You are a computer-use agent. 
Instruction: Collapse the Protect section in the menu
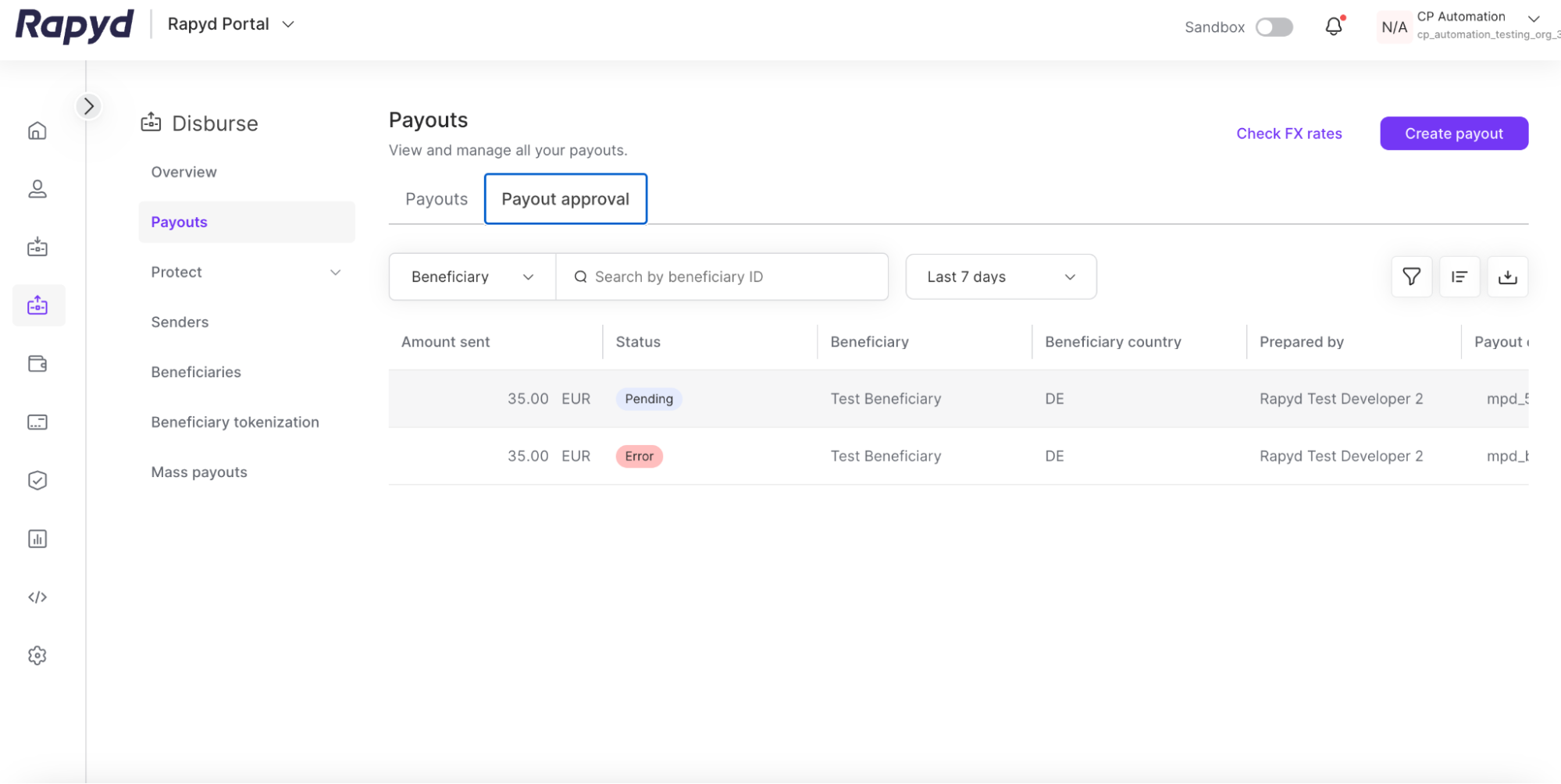(336, 273)
